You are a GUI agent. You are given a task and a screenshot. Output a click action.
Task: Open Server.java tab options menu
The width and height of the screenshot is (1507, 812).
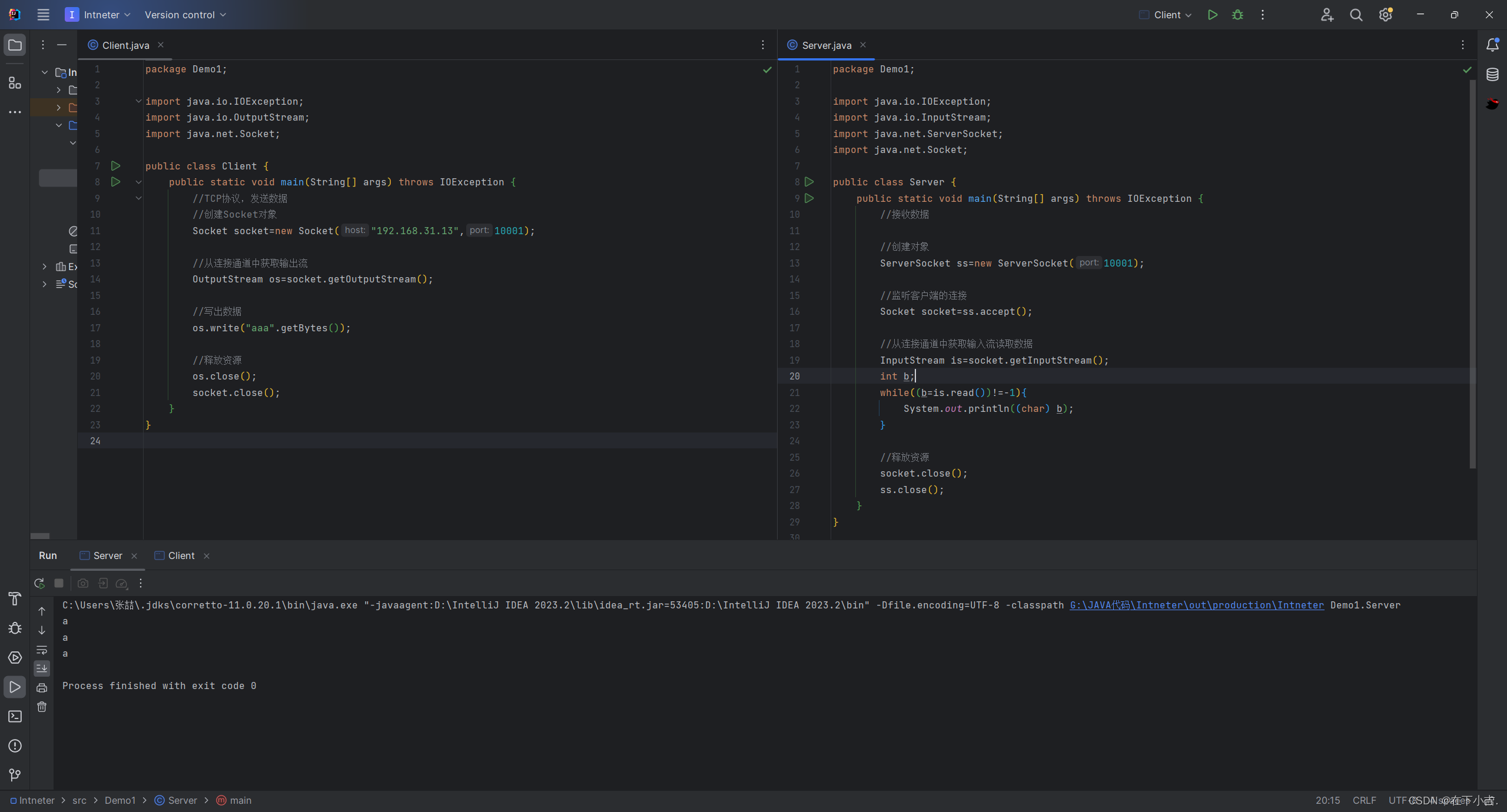[x=1463, y=45]
